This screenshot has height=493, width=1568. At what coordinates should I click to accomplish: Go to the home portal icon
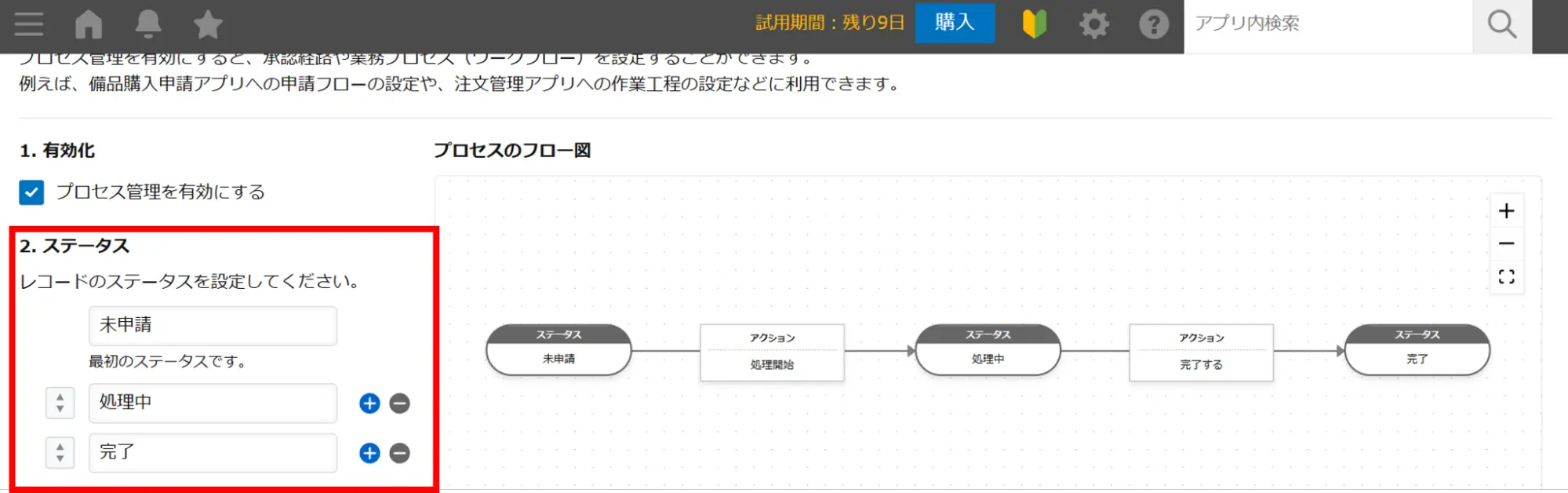(x=89, y=24)
